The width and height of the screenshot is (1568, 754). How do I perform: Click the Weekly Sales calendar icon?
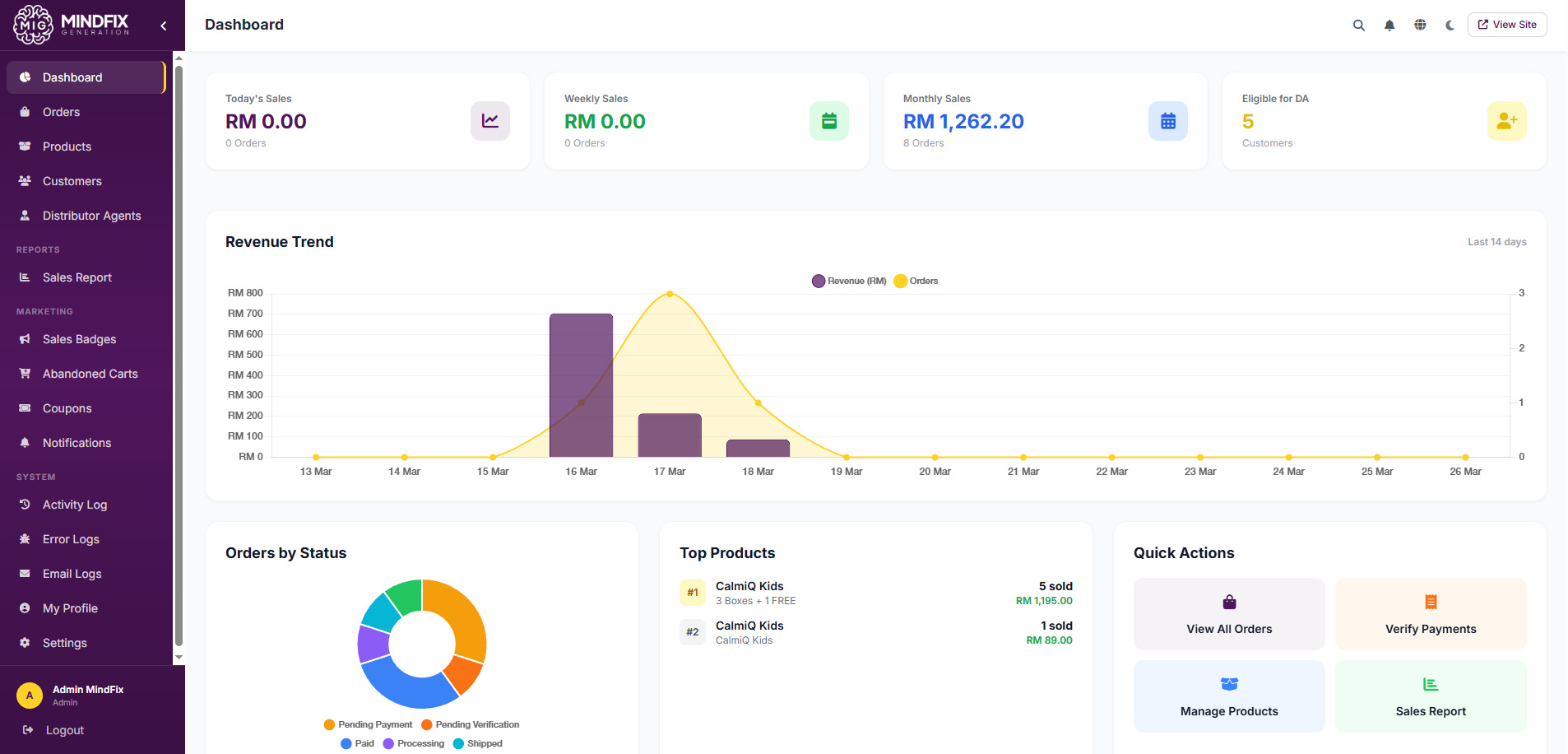[829, 121]
